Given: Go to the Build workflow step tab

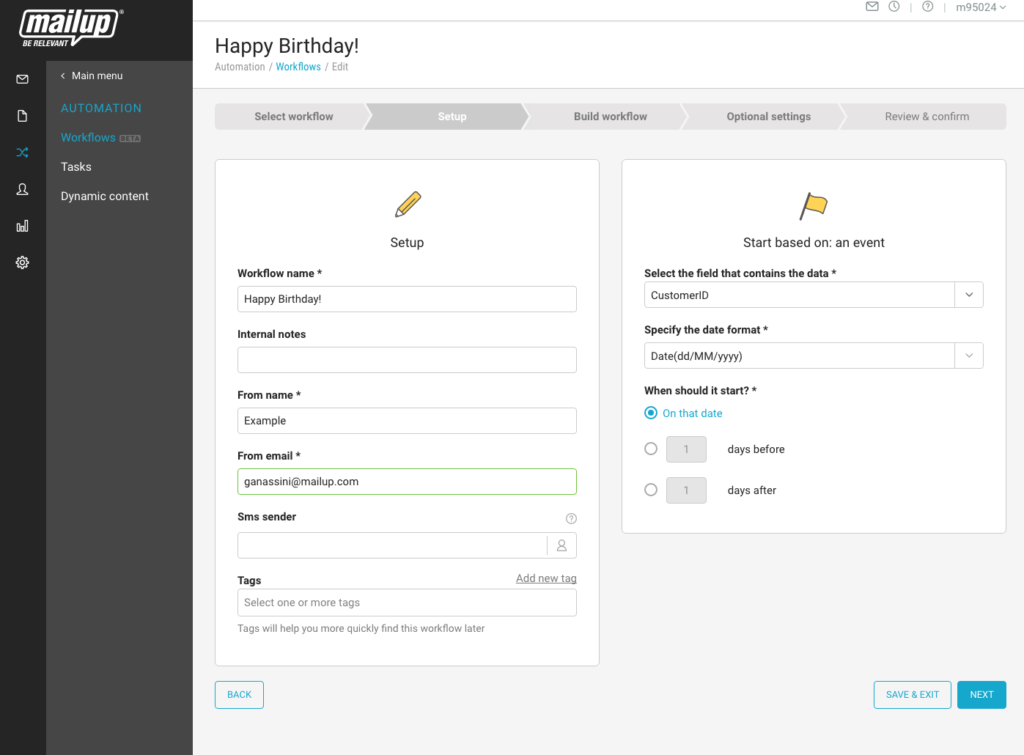Looking at the screenshot, I should click(x=610, y=117).
